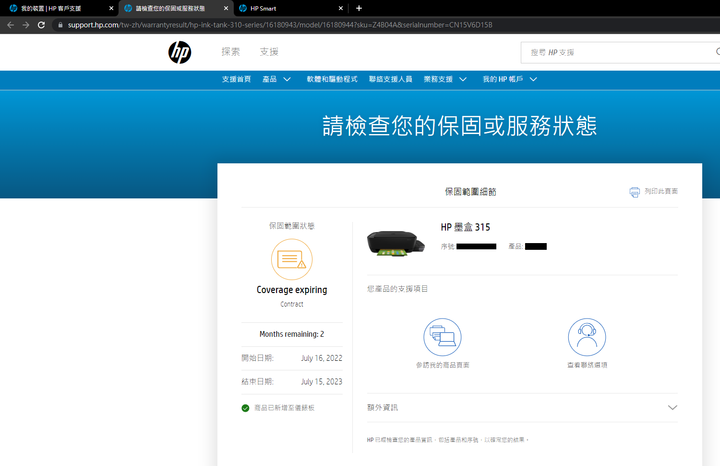Click 產品已新增至儀表板 text
This screenshot has width=720, height=466.
pos(284,408)
